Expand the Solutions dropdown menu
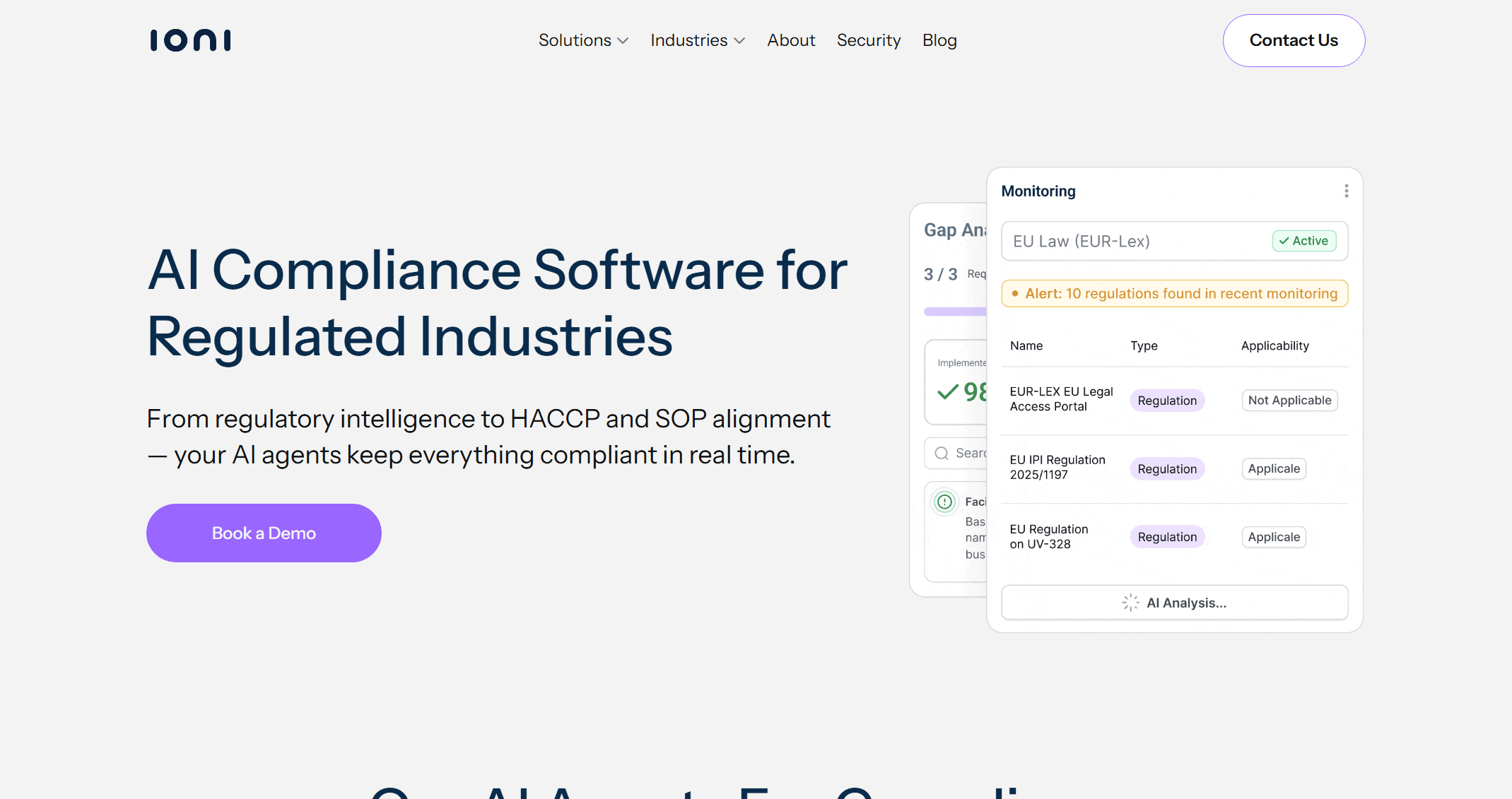Viewport: 1512px width, 799px height. coord(583,41)
